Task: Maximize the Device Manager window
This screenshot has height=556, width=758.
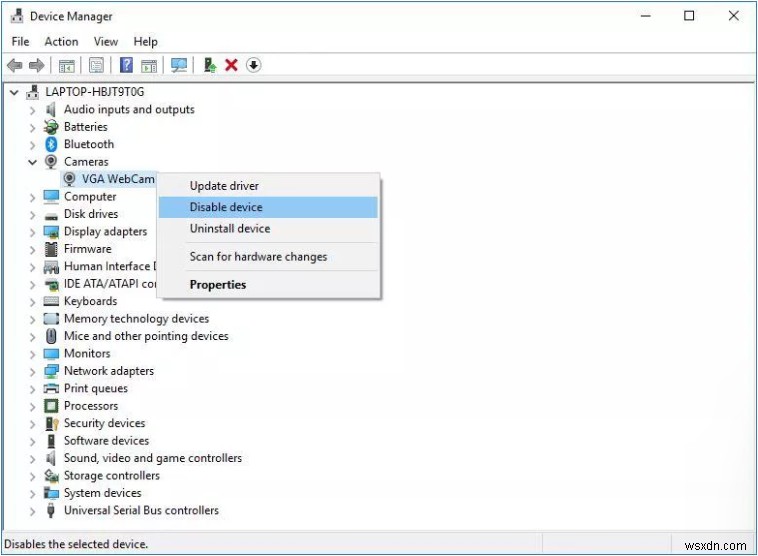Action: [689, 16]
